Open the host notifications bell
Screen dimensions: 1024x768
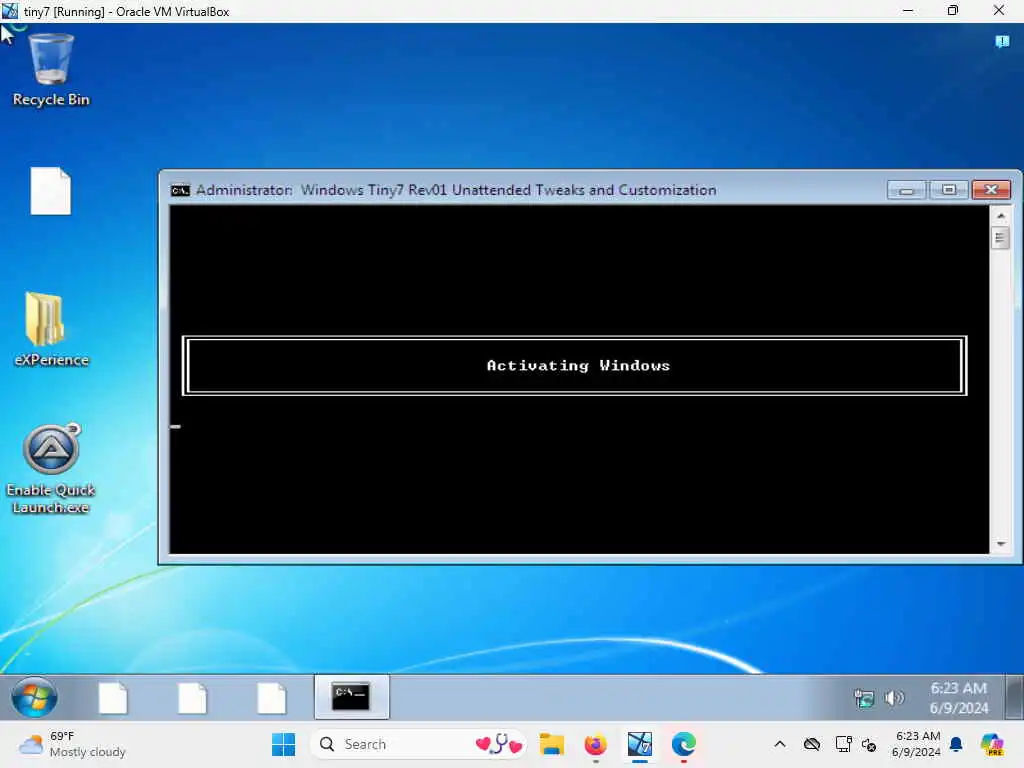point(956,744)
